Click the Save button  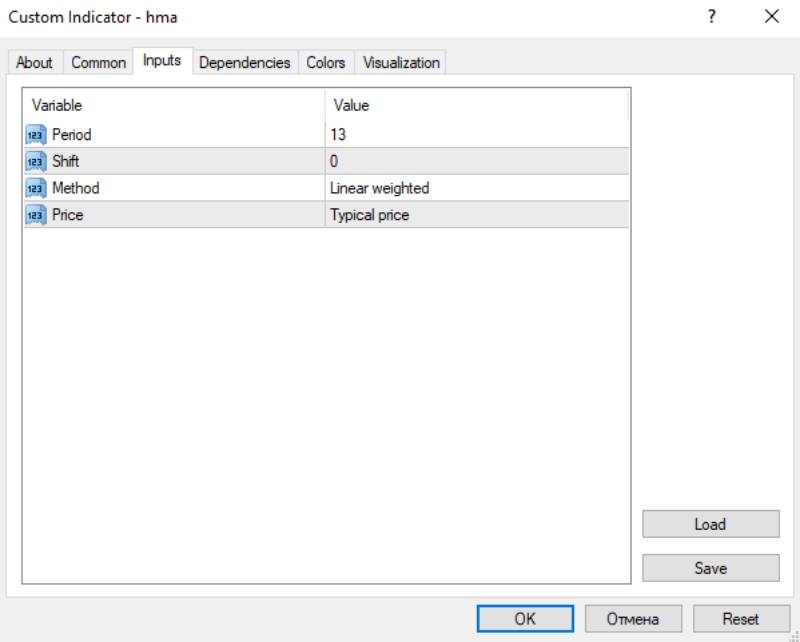pyautogui.click(x=710, y=568)
